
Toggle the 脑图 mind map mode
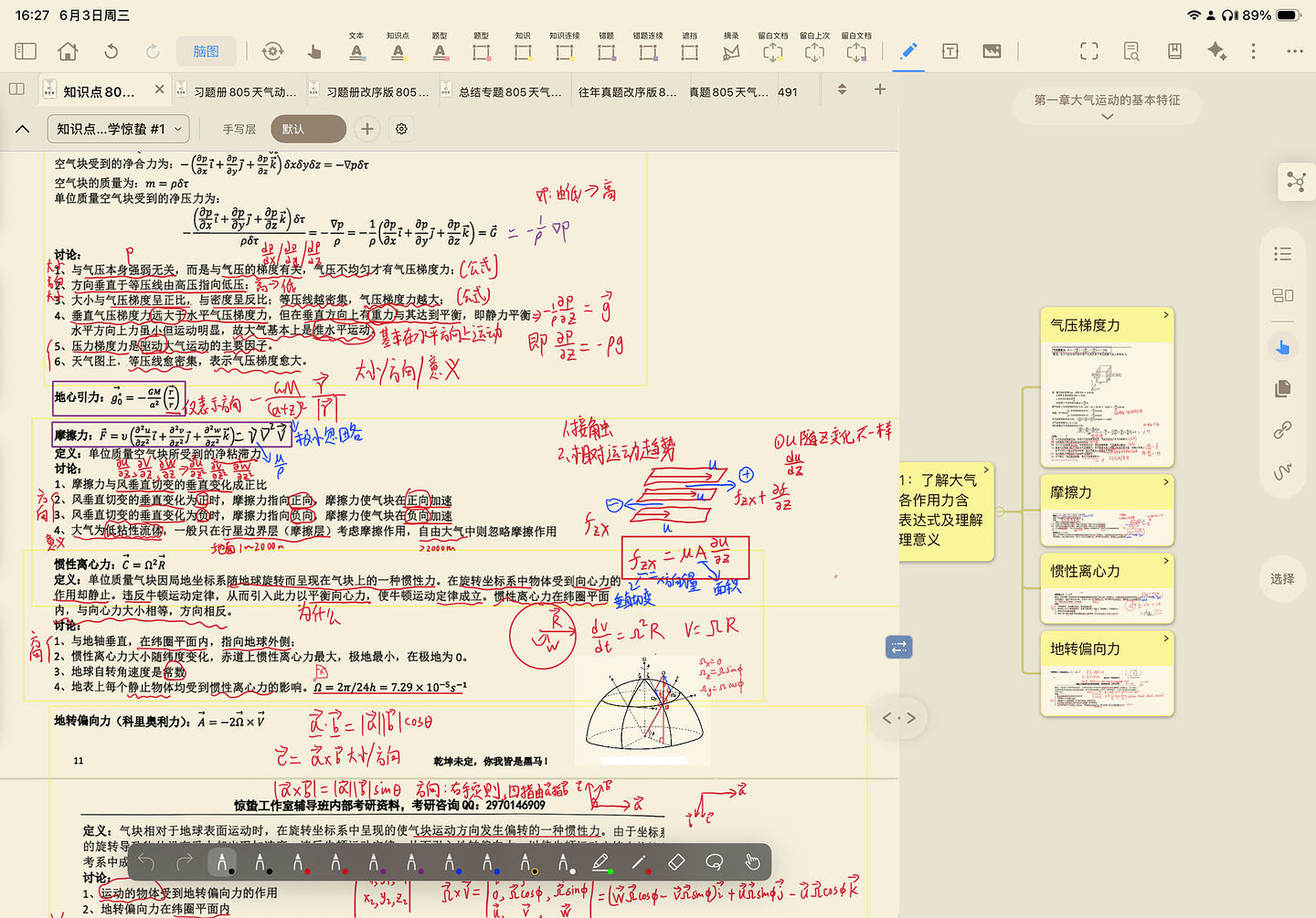206,51
